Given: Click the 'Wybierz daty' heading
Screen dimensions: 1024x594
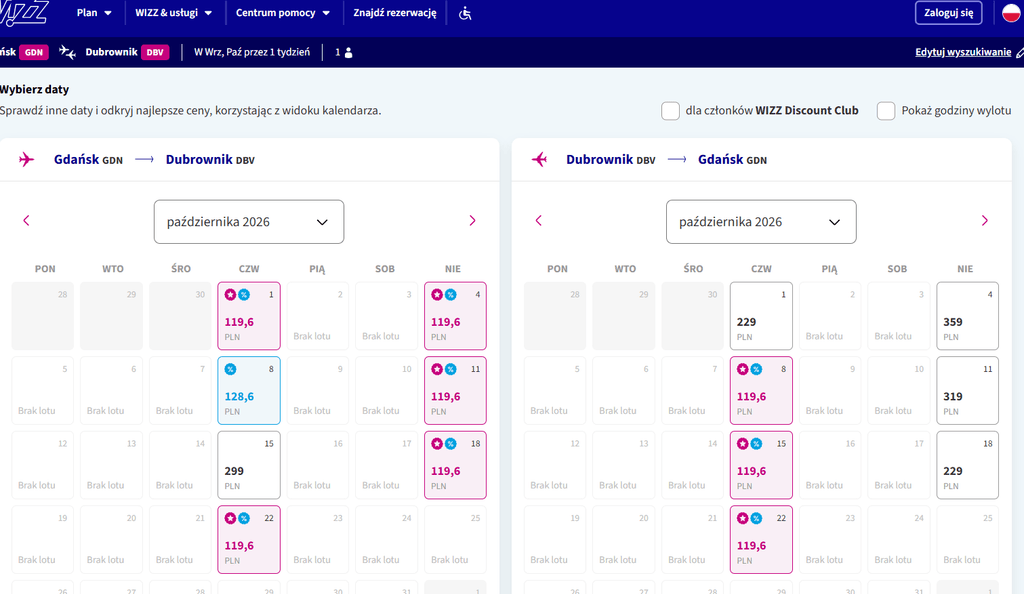Looking at the screenshot, I should 35,89.
